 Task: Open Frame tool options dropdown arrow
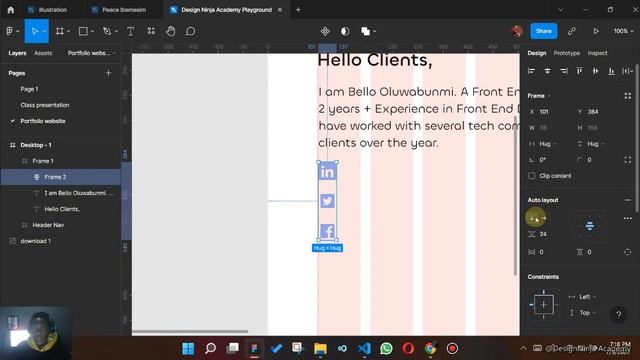(x=68, y=31)
